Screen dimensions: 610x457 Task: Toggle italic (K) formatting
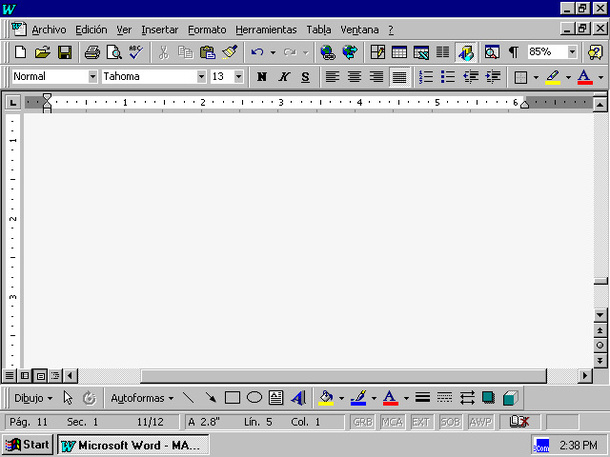click(284, 77)
